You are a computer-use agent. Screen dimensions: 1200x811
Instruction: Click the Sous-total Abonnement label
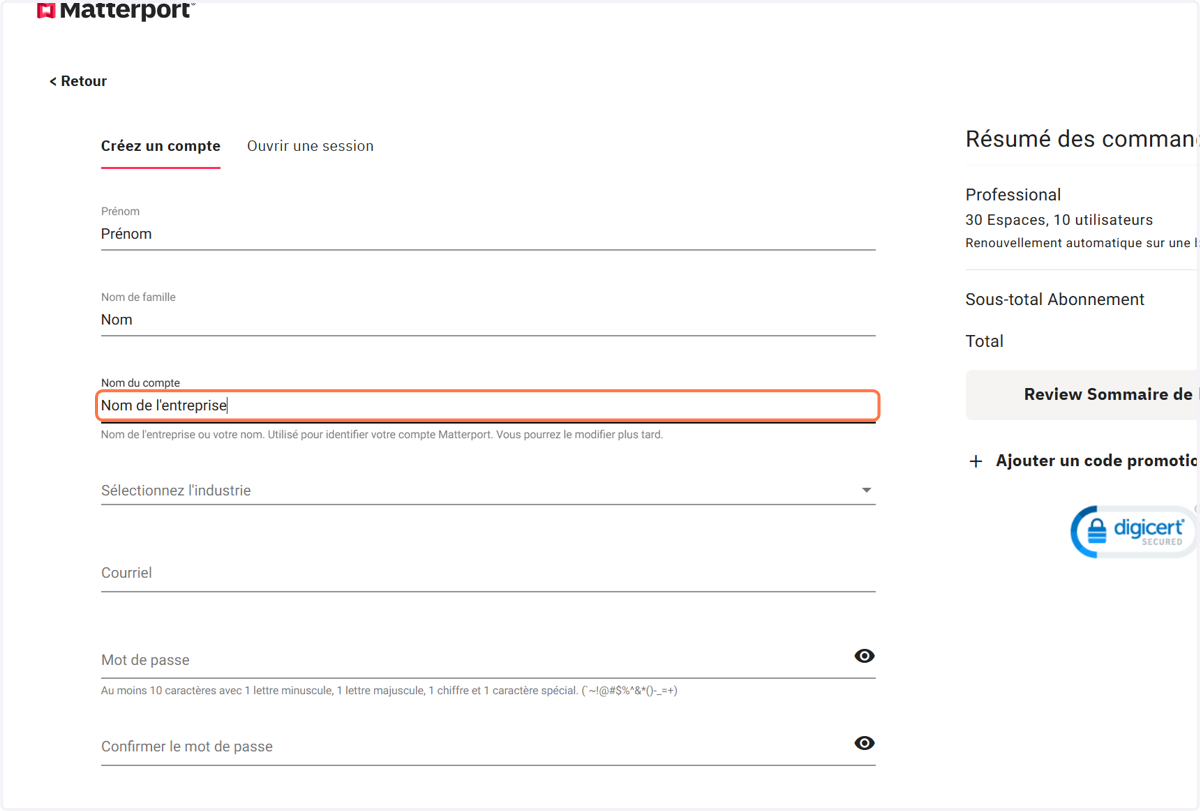pyautogui.click(x=1055, y=299)
